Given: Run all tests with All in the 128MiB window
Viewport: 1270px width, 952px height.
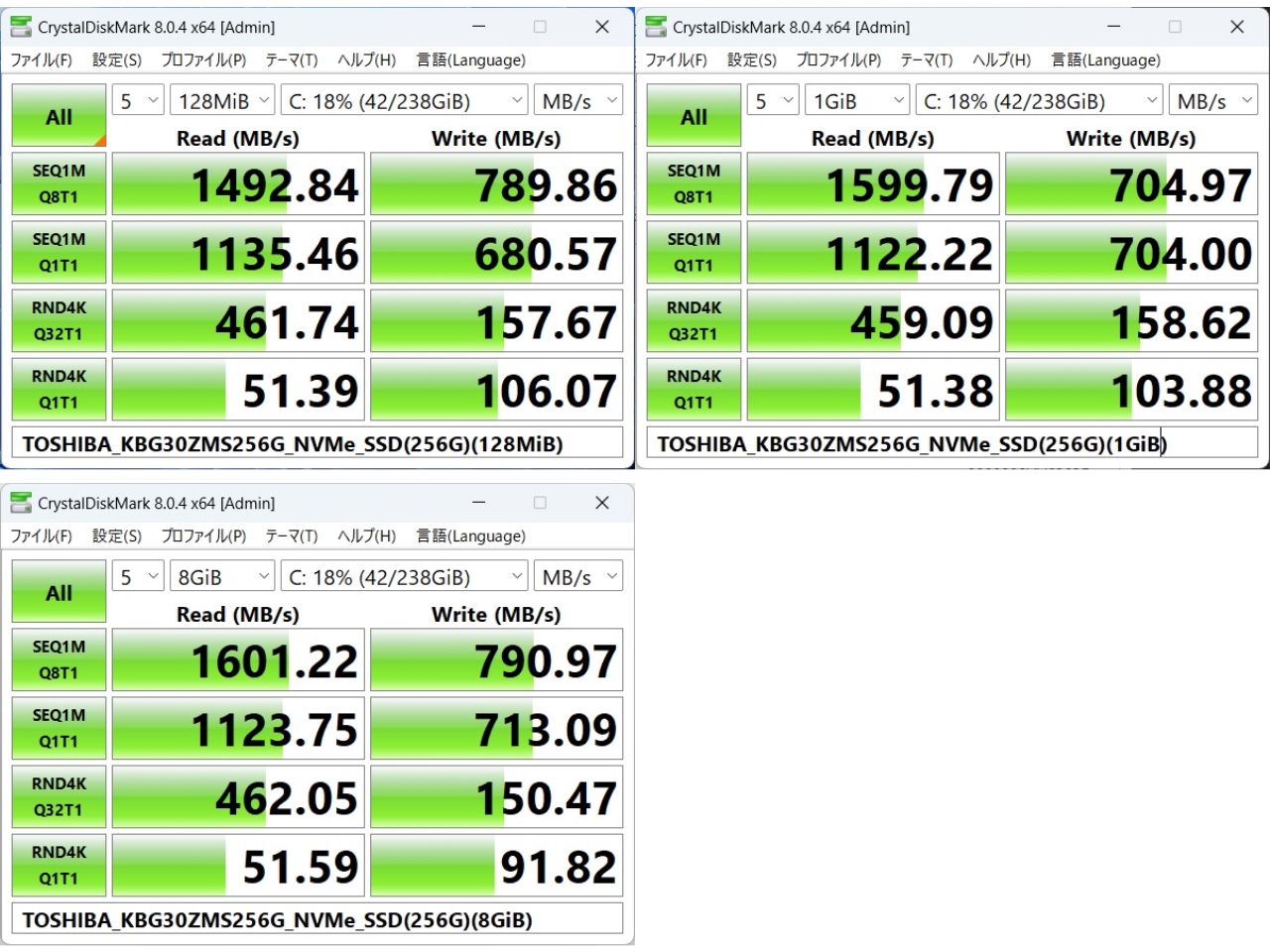Looking at the screenshot, I should pyautogui.click(x=59, y=116).
